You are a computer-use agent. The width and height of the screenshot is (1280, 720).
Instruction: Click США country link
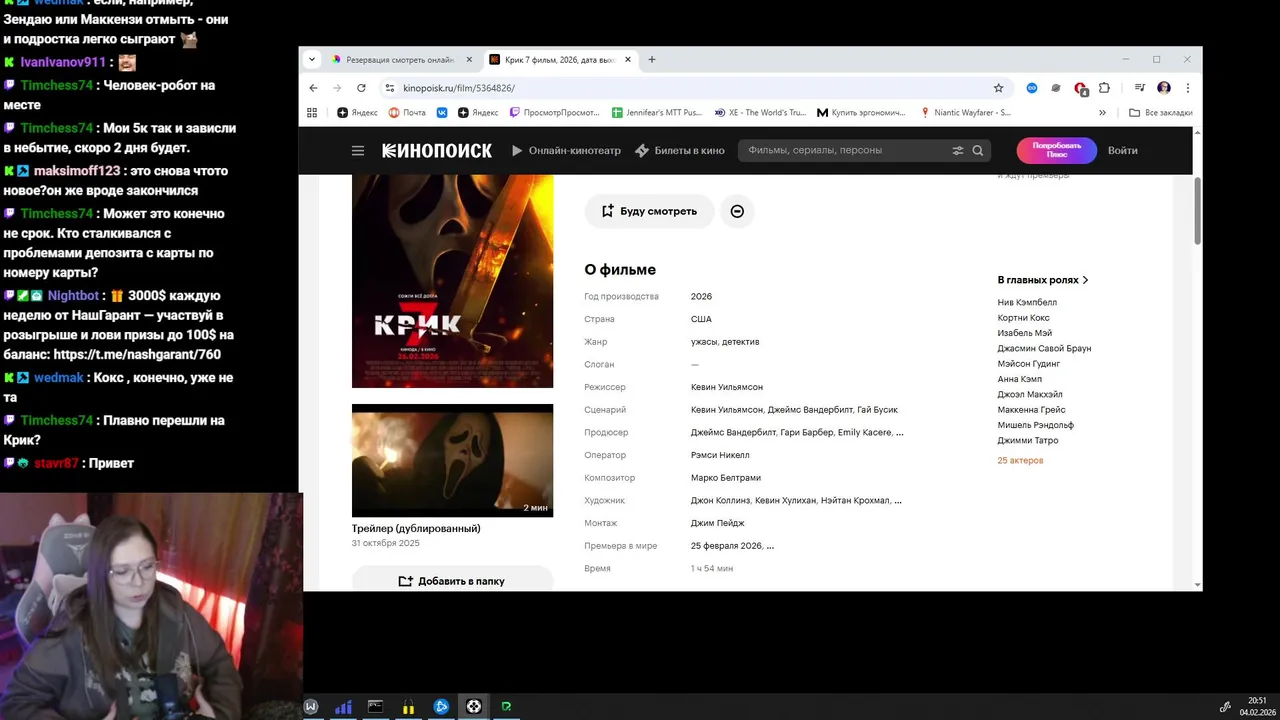tap(701, 319)
